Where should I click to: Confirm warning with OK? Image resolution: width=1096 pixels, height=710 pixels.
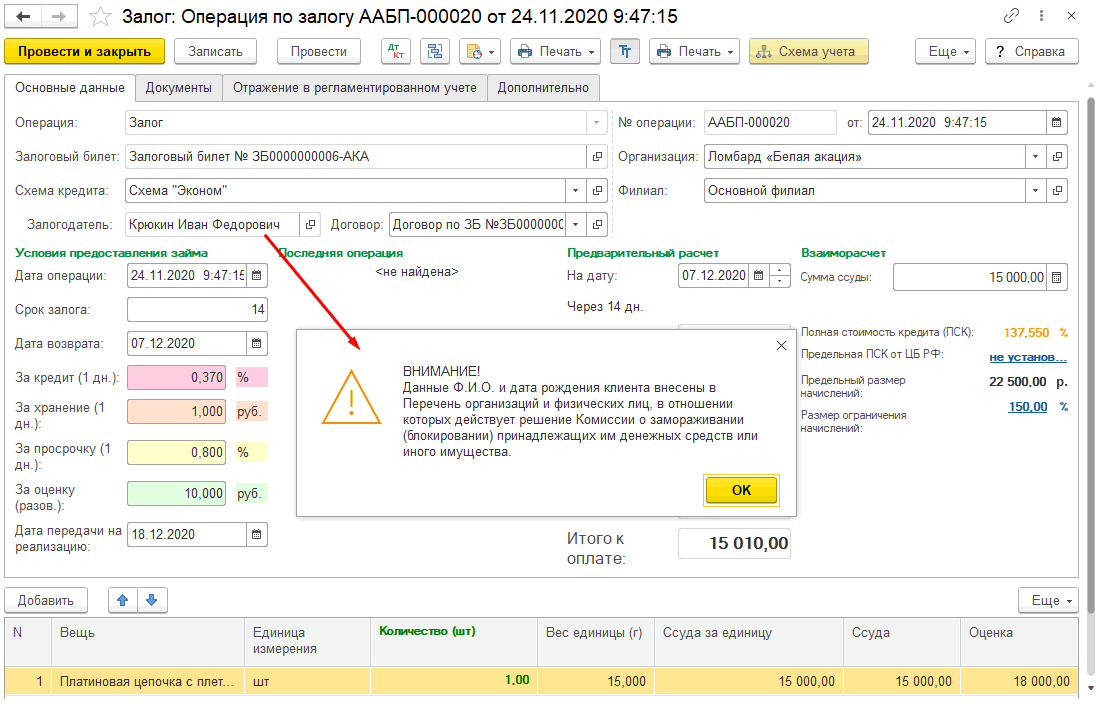(741, 490)
